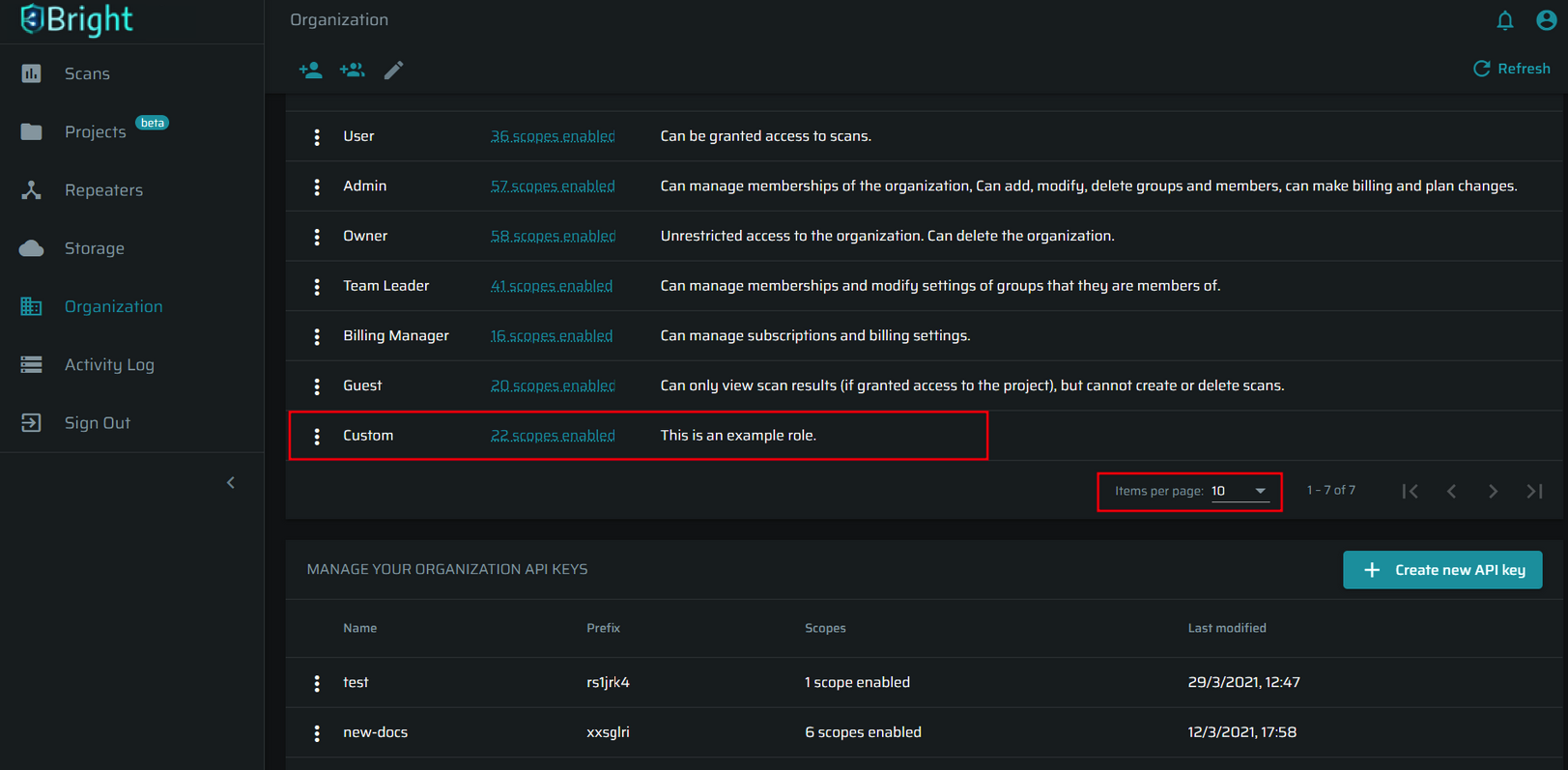Open options menu for Guest role
1568x770 pixels.
(317, 386)
